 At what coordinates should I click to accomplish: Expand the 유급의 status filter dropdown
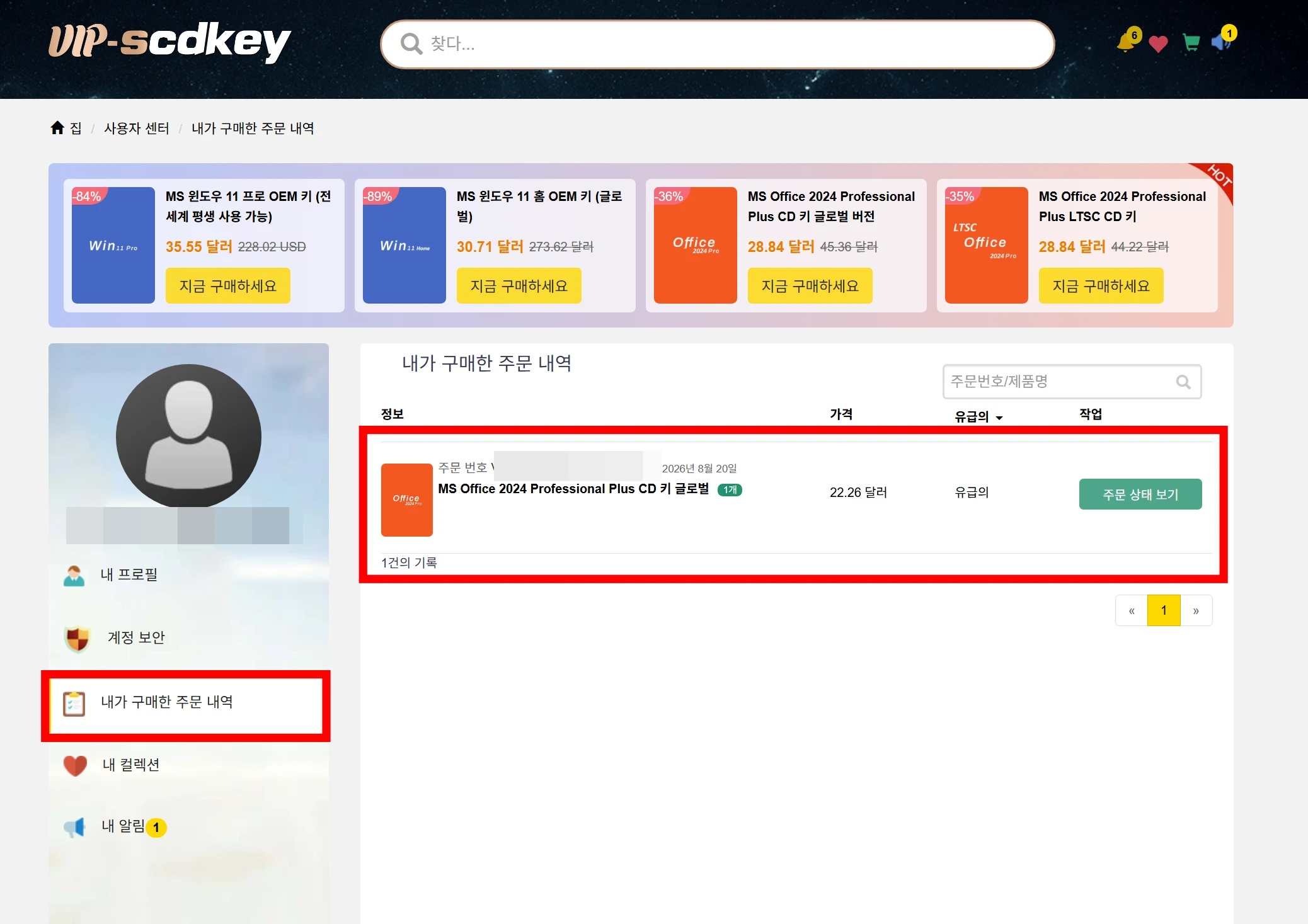pos(978,416)
